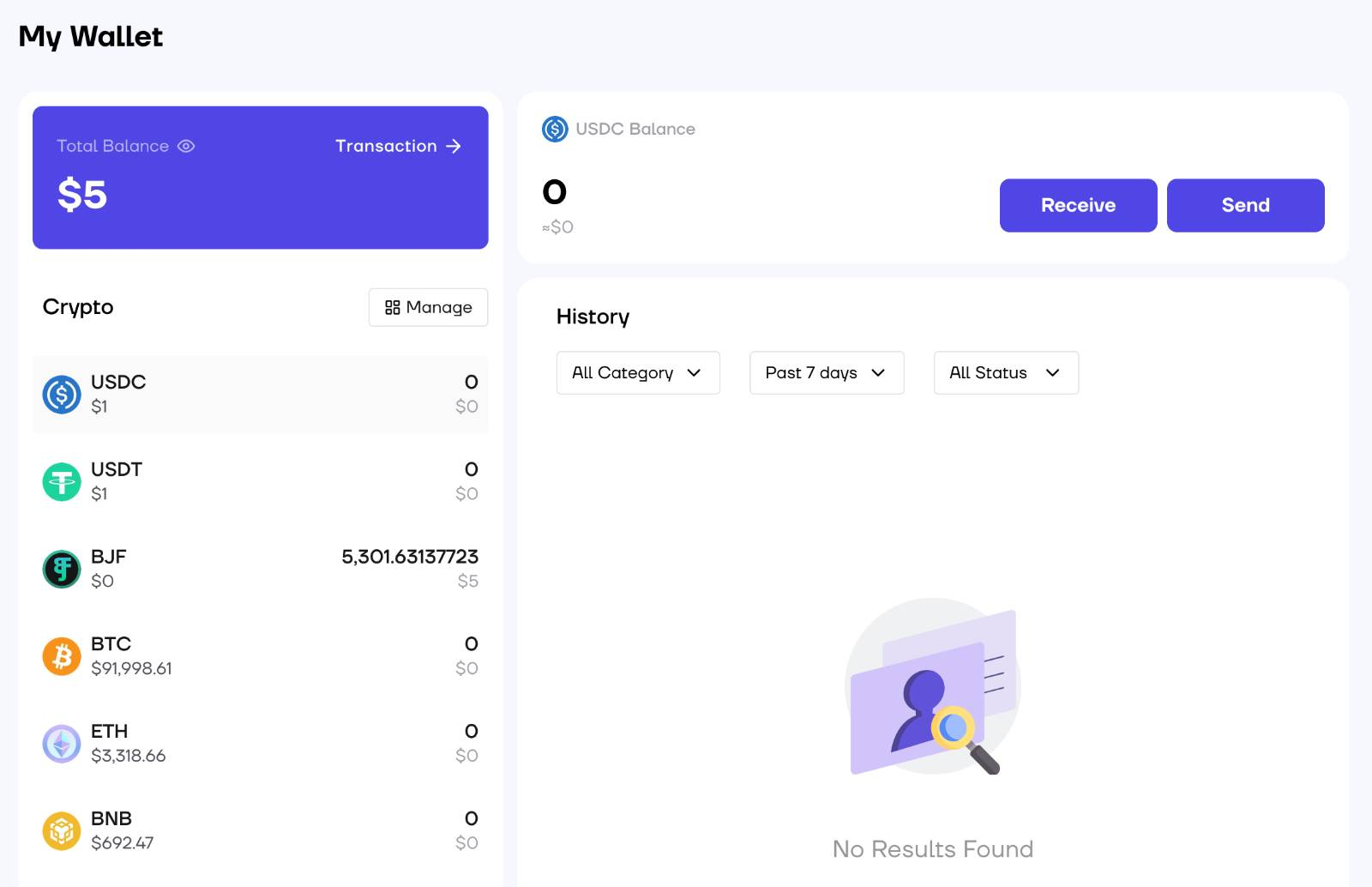Click BTC price $91,998.61
The width and height of the screenshot is (1372, 887).
click(131, 668)
